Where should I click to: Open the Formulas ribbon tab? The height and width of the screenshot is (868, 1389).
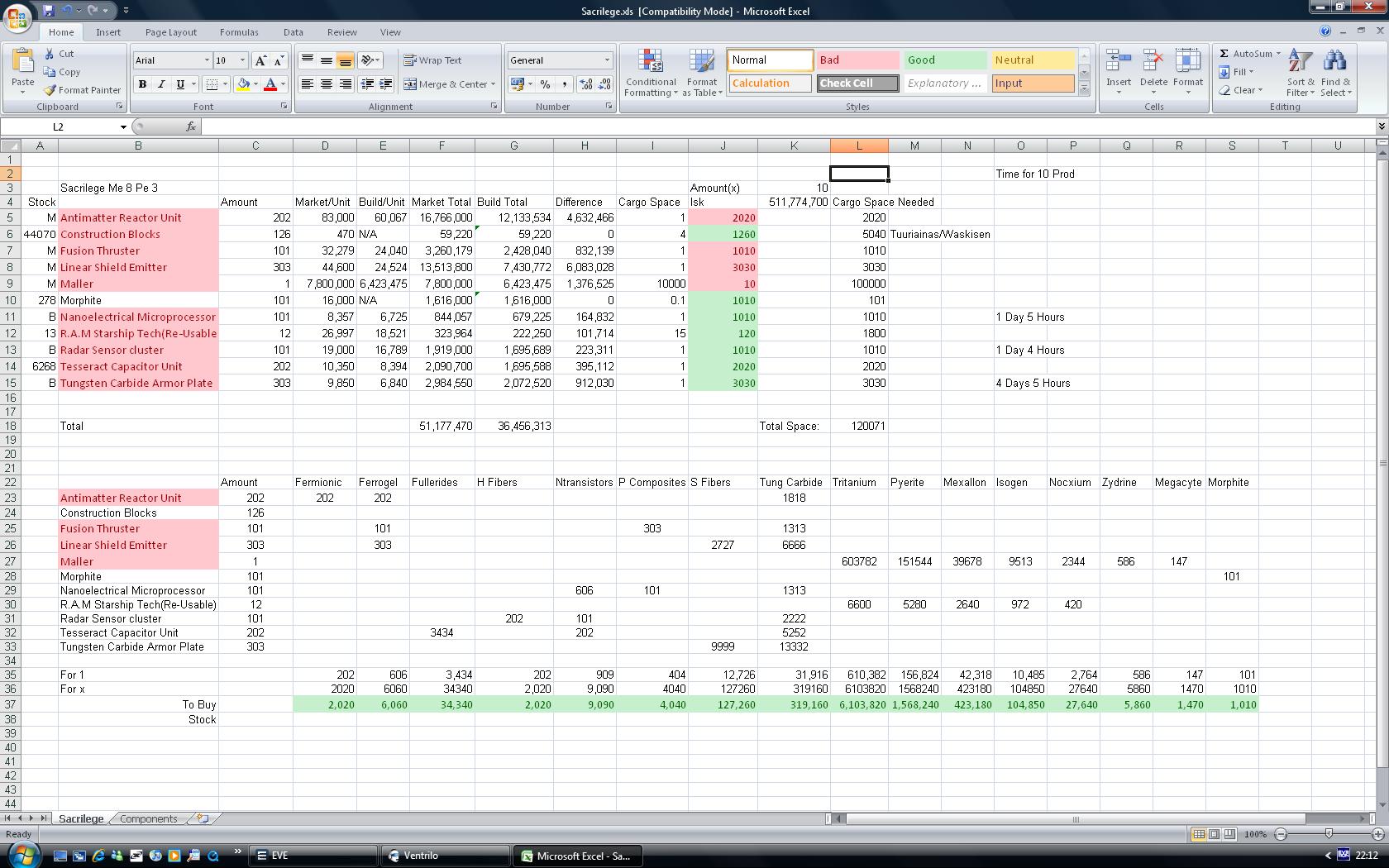[239, 32]
